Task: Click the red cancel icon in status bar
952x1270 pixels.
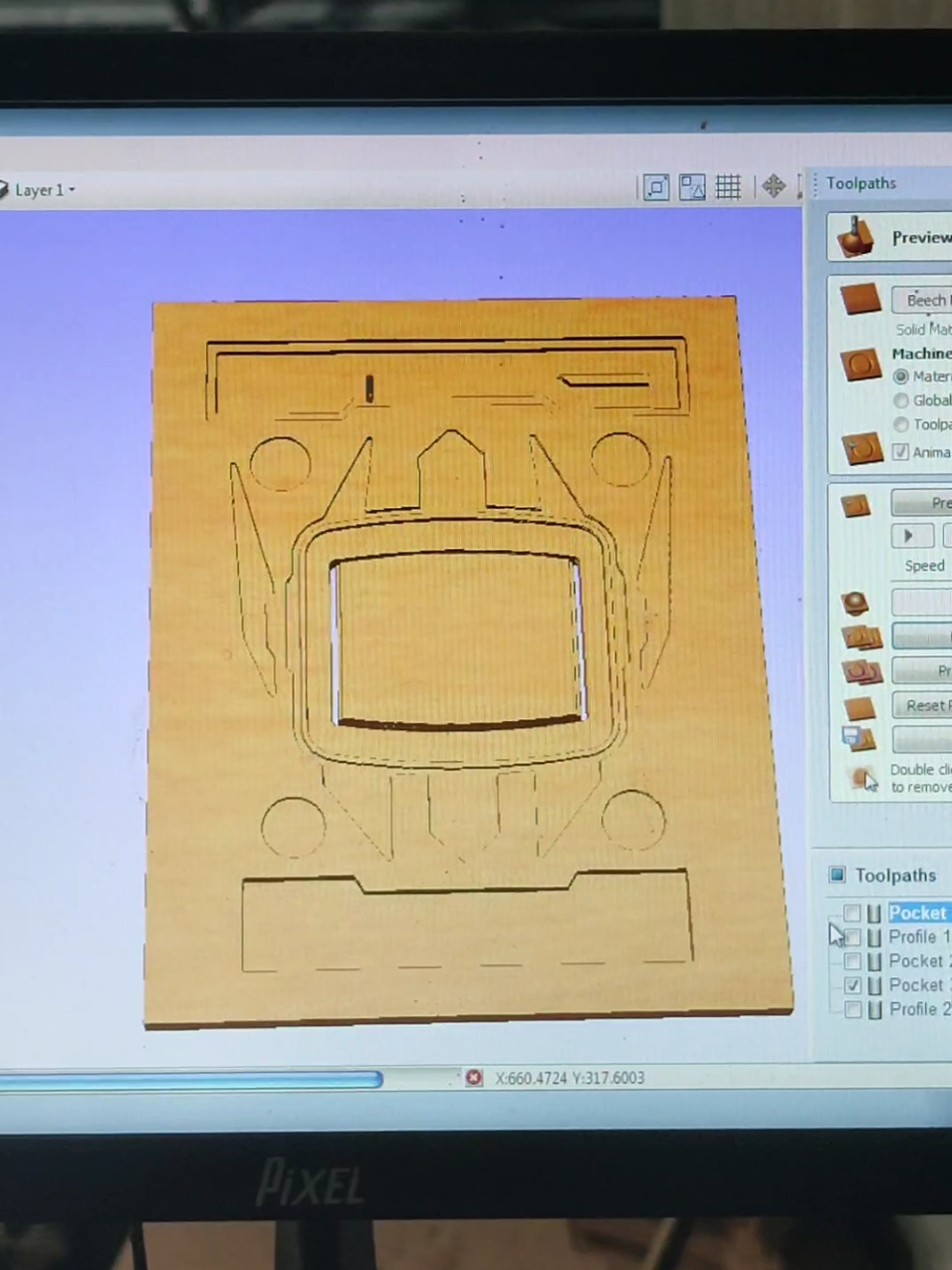Action: (474, 1078)
